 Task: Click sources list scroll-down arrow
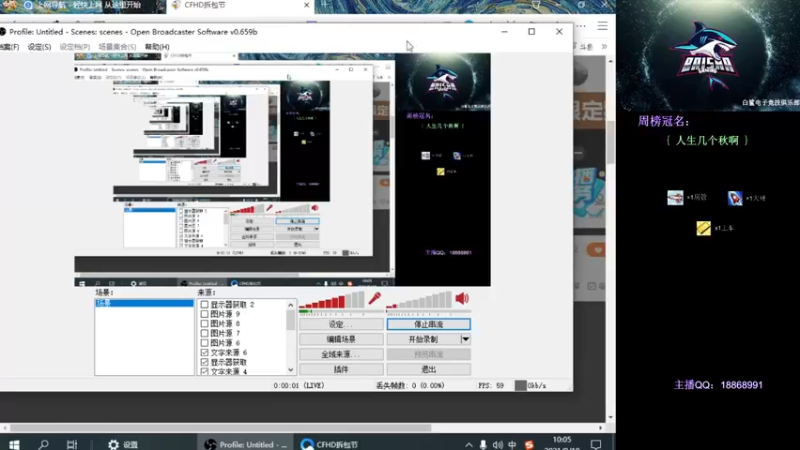[290, 370]
